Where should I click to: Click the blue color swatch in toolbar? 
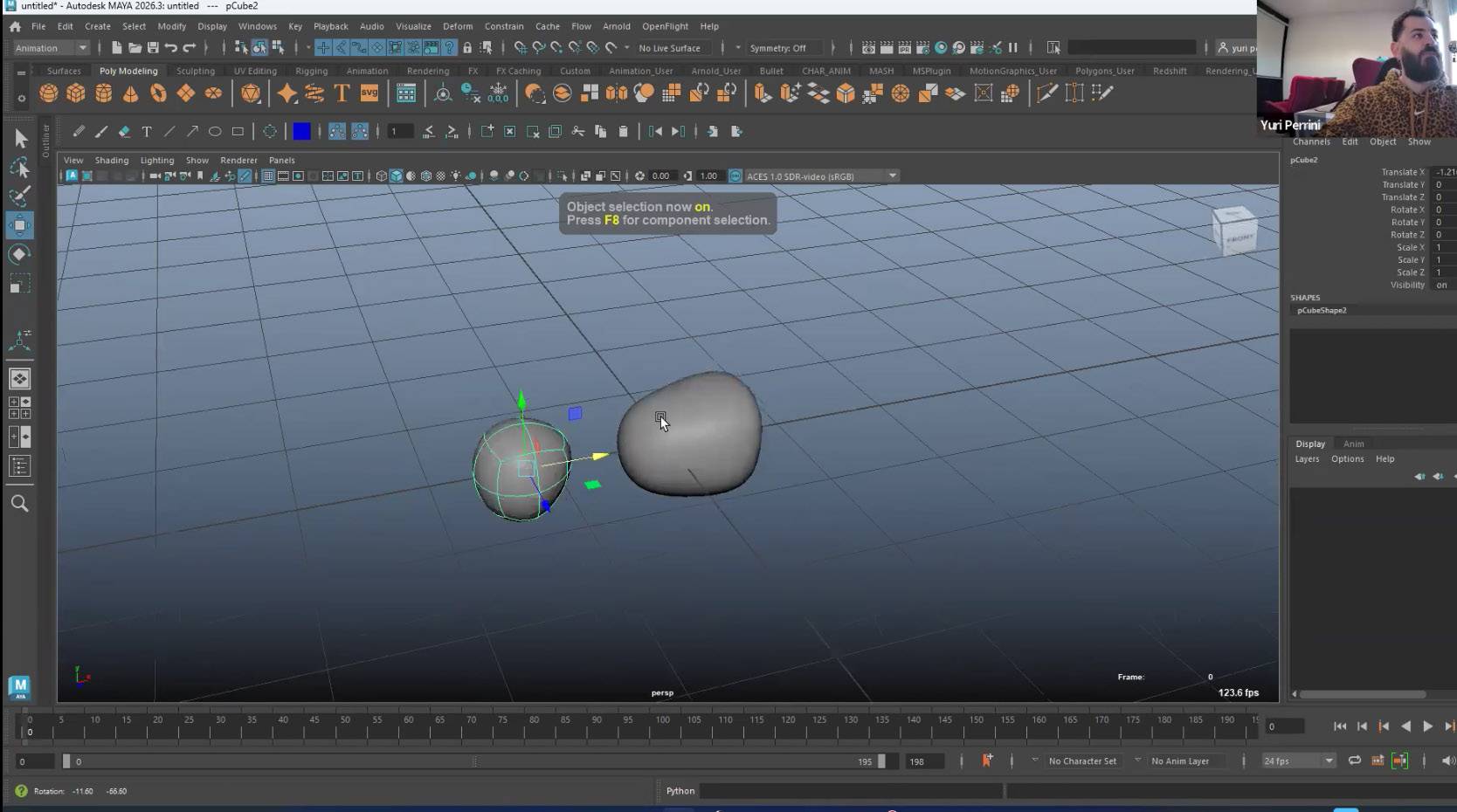click(x=301, y=132)
